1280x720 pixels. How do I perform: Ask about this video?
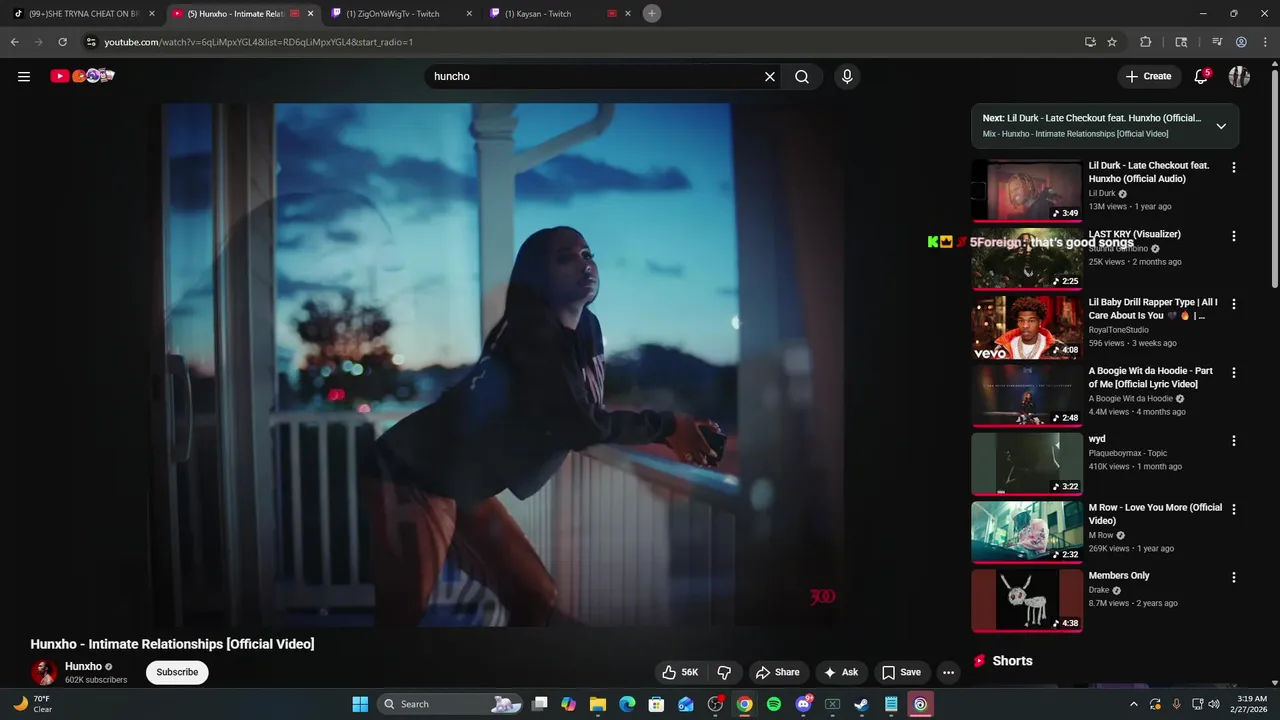[840, 672]
